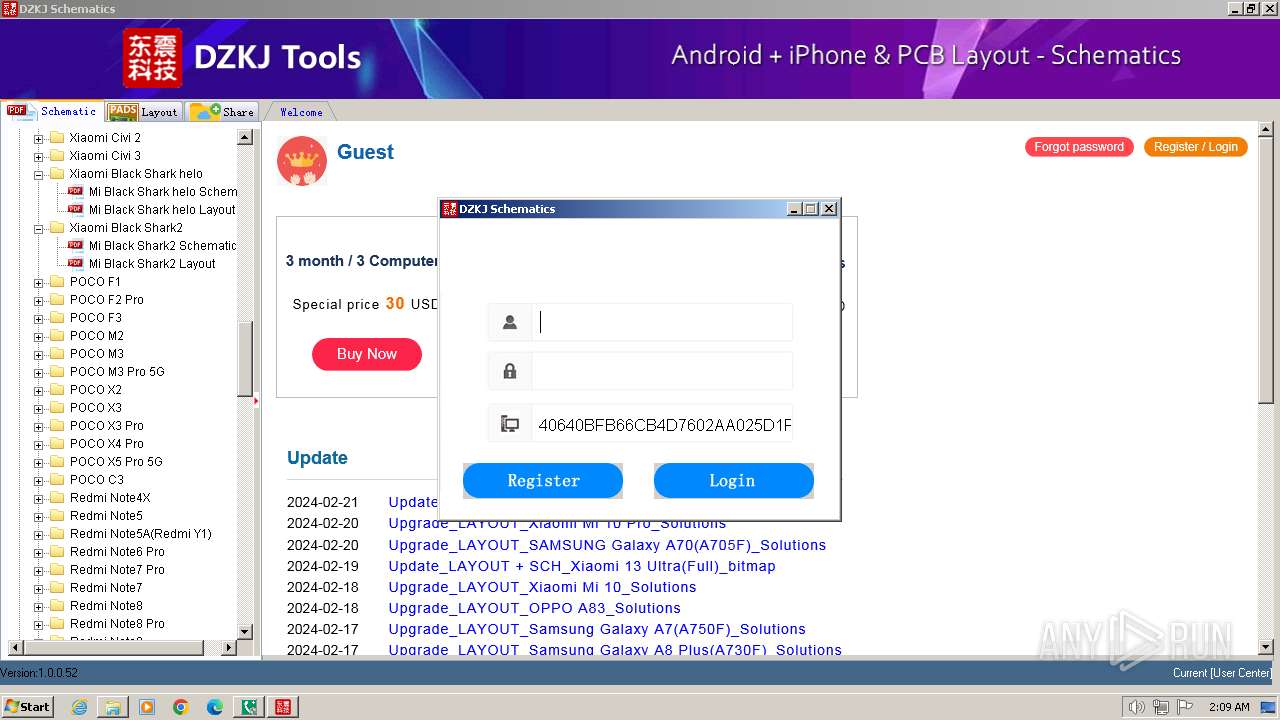Open Update_LAYOUT + SCH_Xiaomi 13 Ultra link

582,566
